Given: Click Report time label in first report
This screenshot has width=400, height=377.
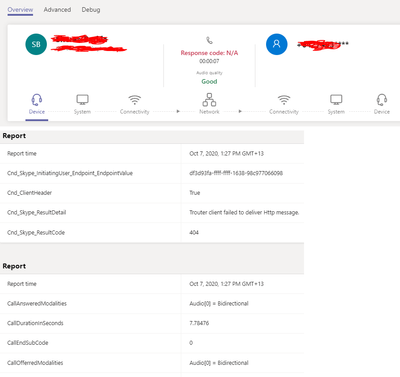Looking at the screenshot, I should click(x=22, y=154).
